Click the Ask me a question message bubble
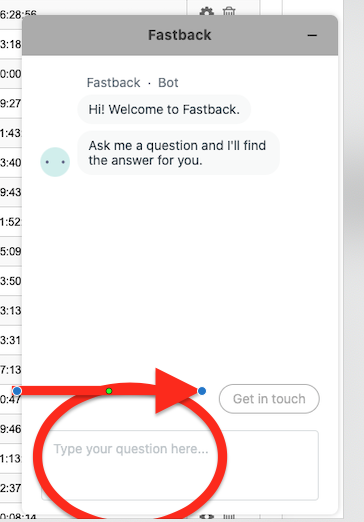364x522 pixels. tap(178, 153)
